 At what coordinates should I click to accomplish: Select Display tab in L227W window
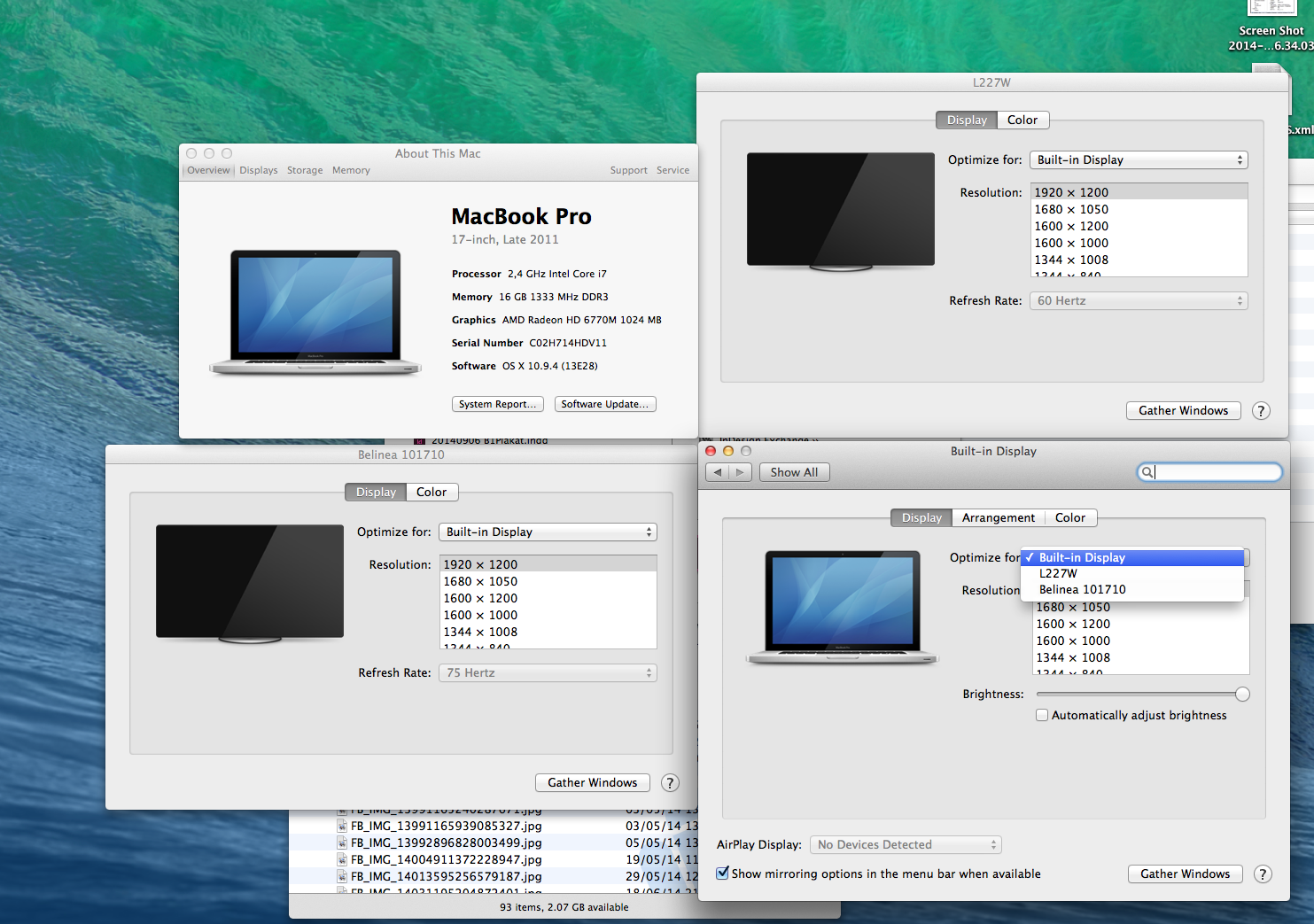(967, 120)
